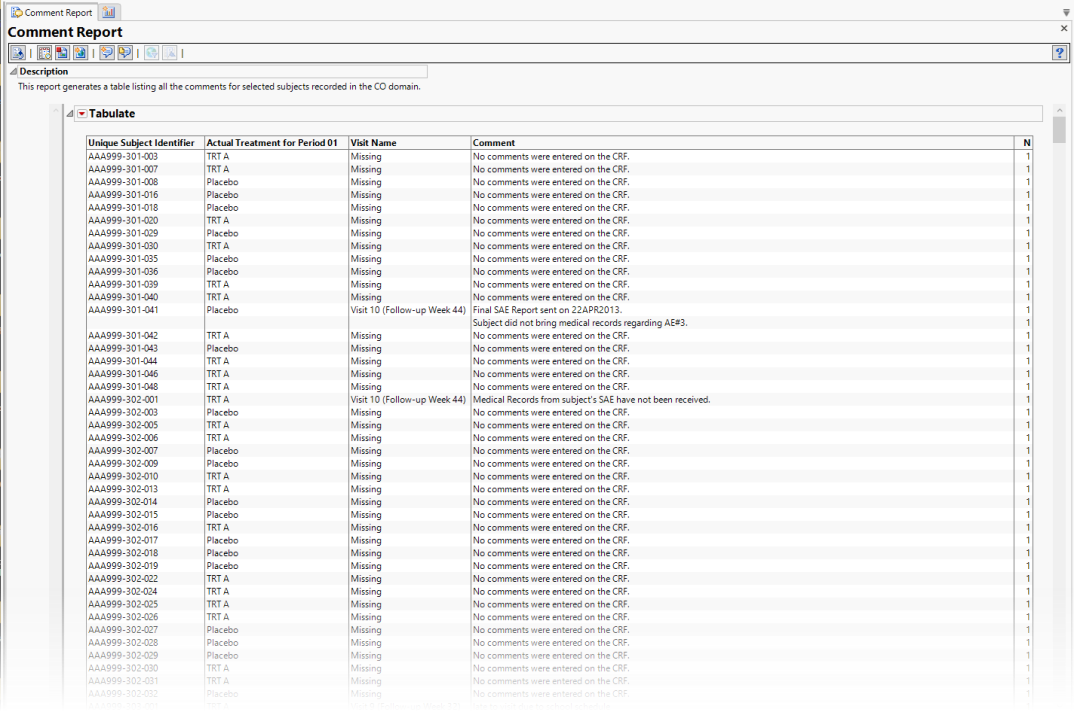Click the first toolbar icon, document with blue arrow
The height and width of the screenshot is (712, 1074).
click(x=18, y=53)
